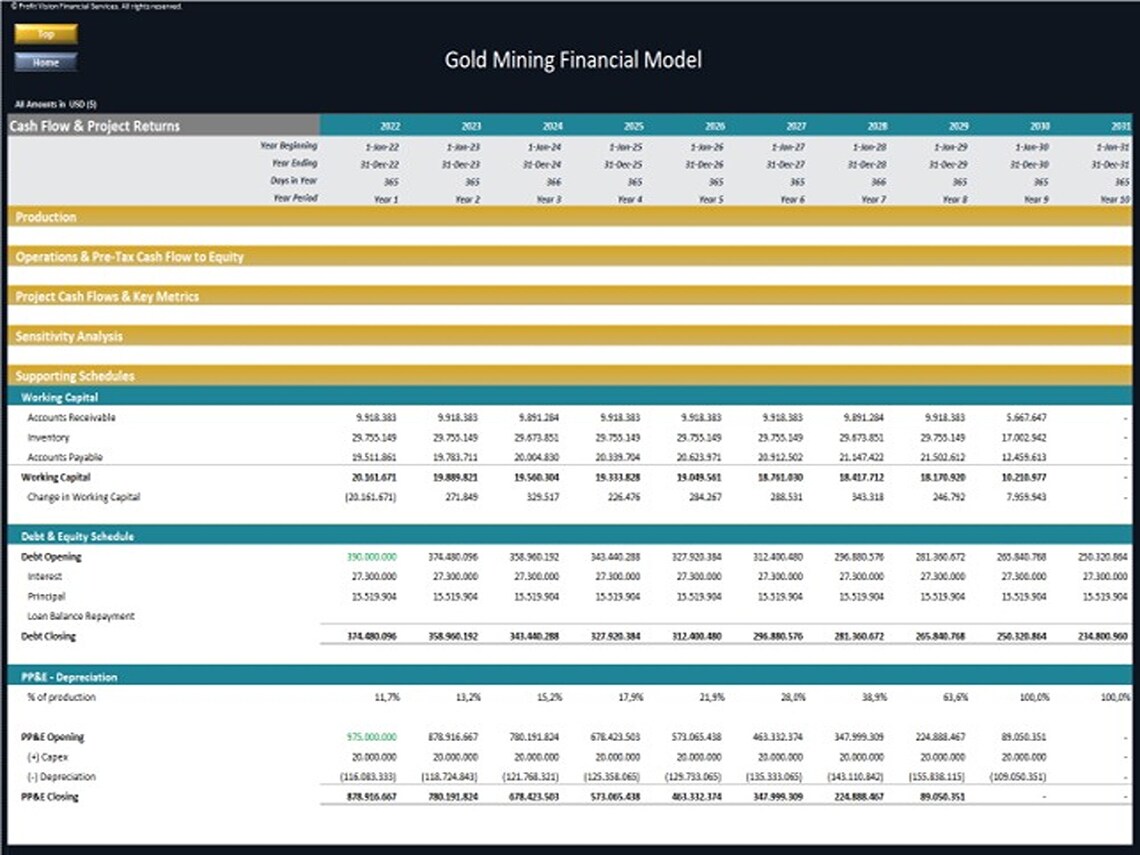The height and width of the screenshot is (855, 1140).
Task: Select the 2022 year column header
Action: coord(390,126)
